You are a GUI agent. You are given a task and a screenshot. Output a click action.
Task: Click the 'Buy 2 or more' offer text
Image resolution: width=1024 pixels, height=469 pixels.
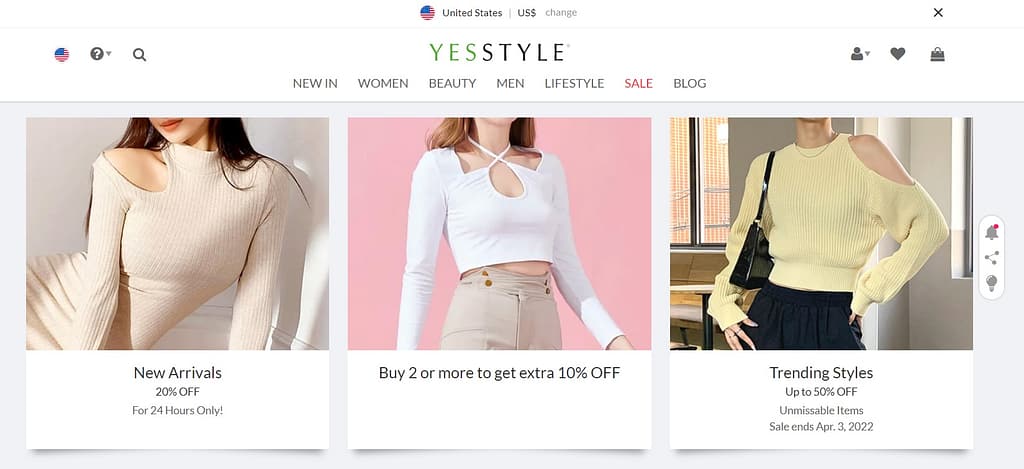tap(499, 373)
